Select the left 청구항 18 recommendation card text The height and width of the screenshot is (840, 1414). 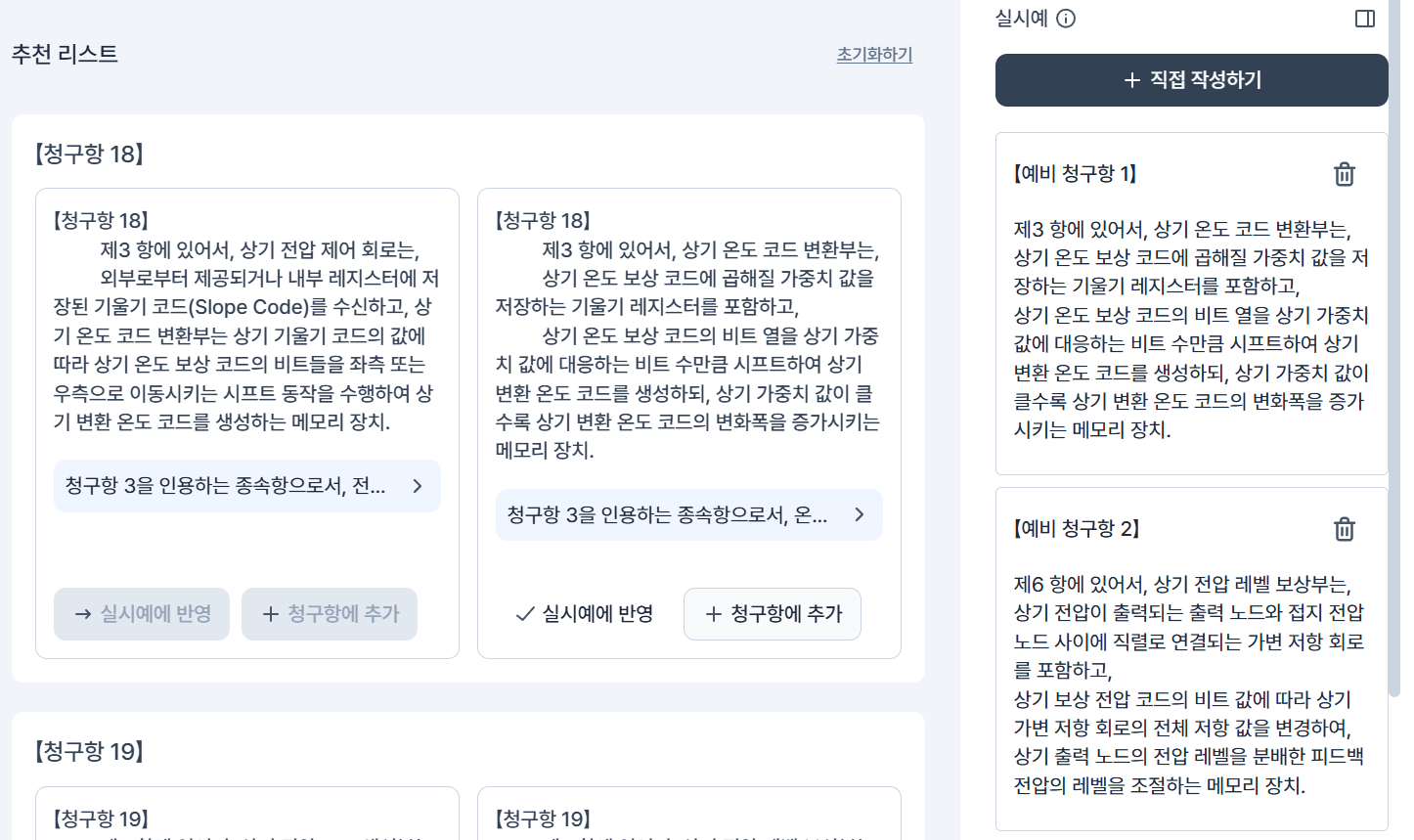[x=246, y=336]
